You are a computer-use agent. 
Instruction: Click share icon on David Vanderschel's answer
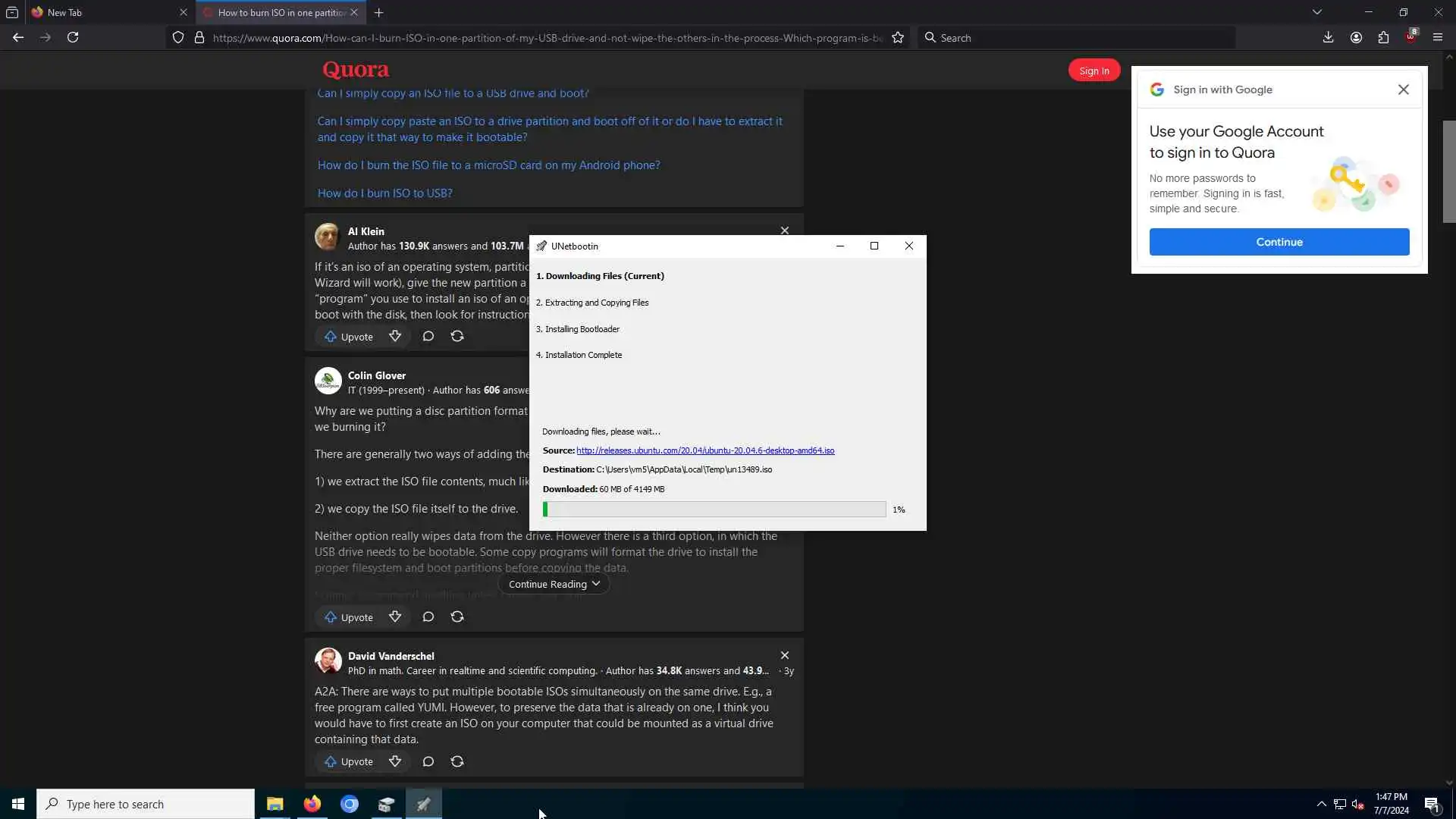[x=457, y=761]
